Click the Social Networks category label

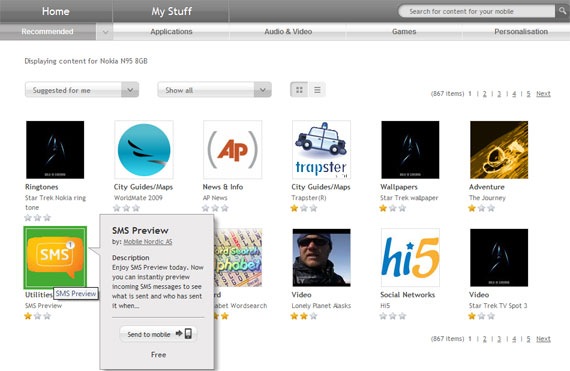(408, 295)
